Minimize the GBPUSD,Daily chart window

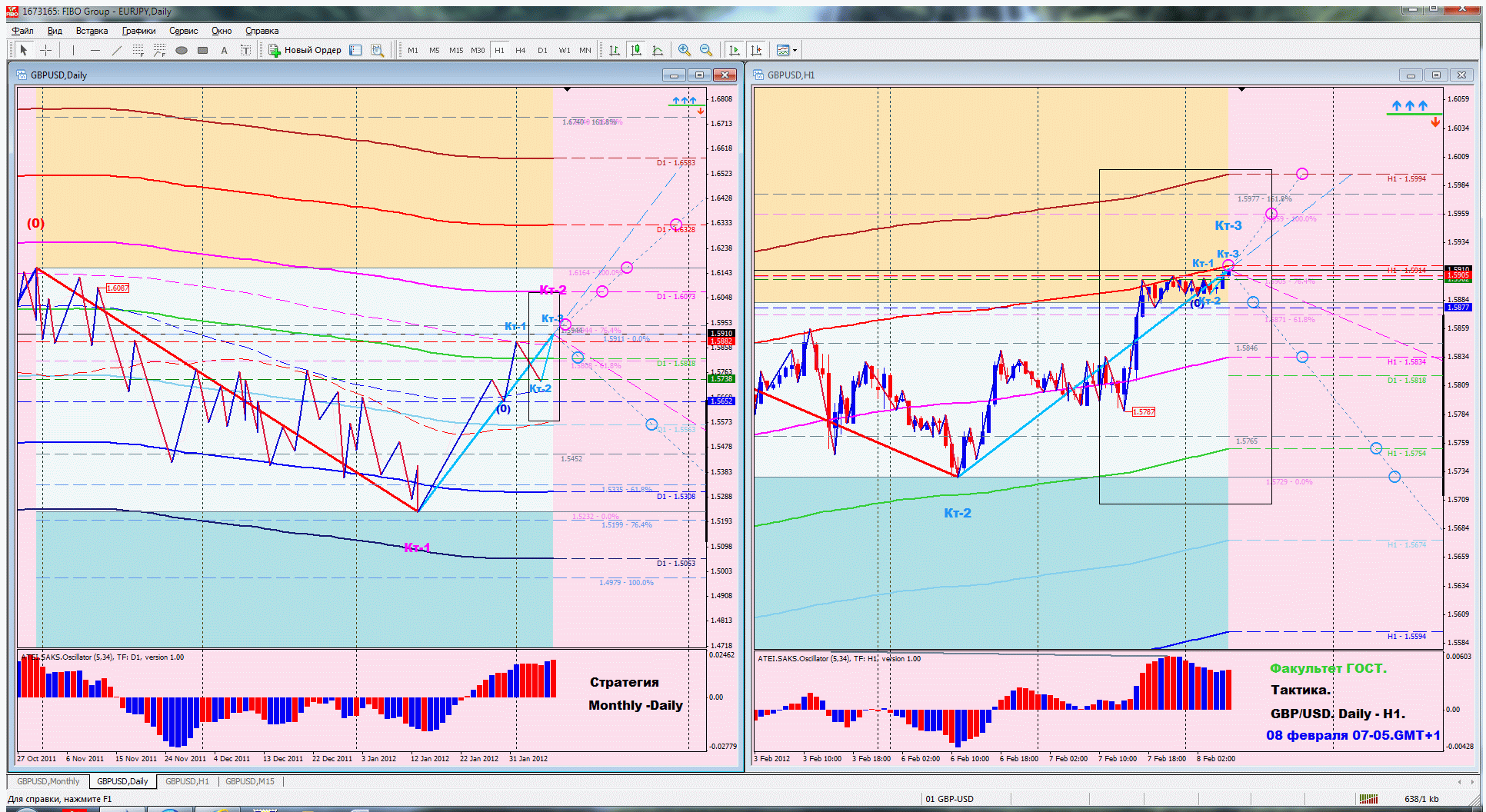675,75
